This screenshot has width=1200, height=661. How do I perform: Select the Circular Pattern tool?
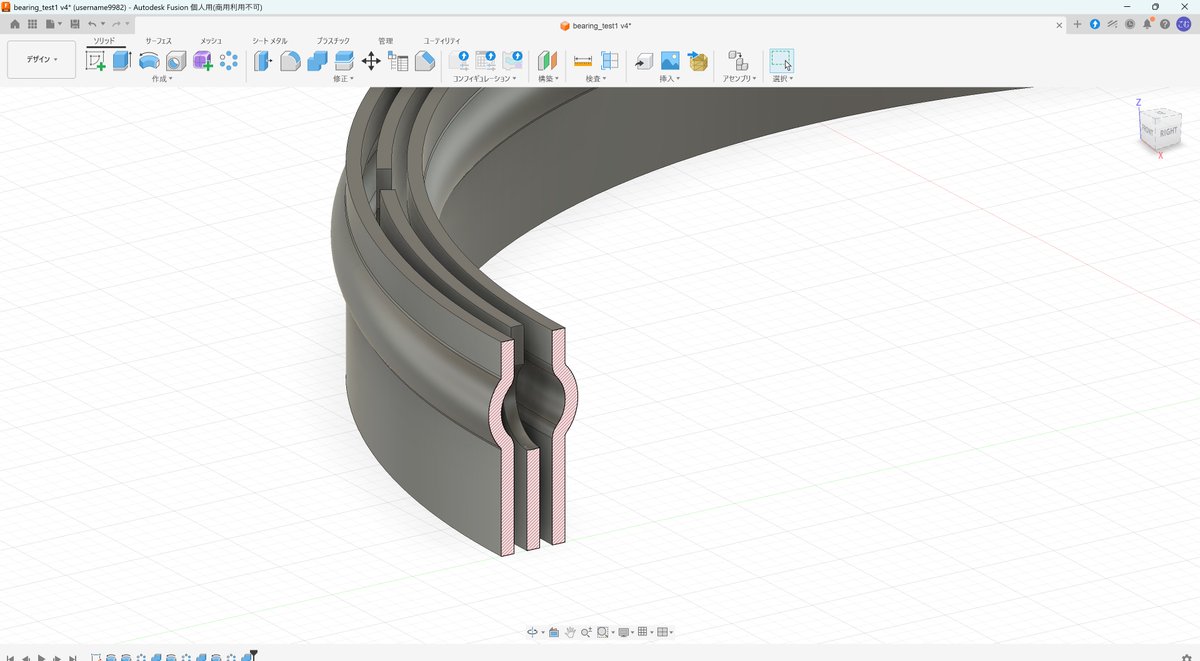(229, 61)
